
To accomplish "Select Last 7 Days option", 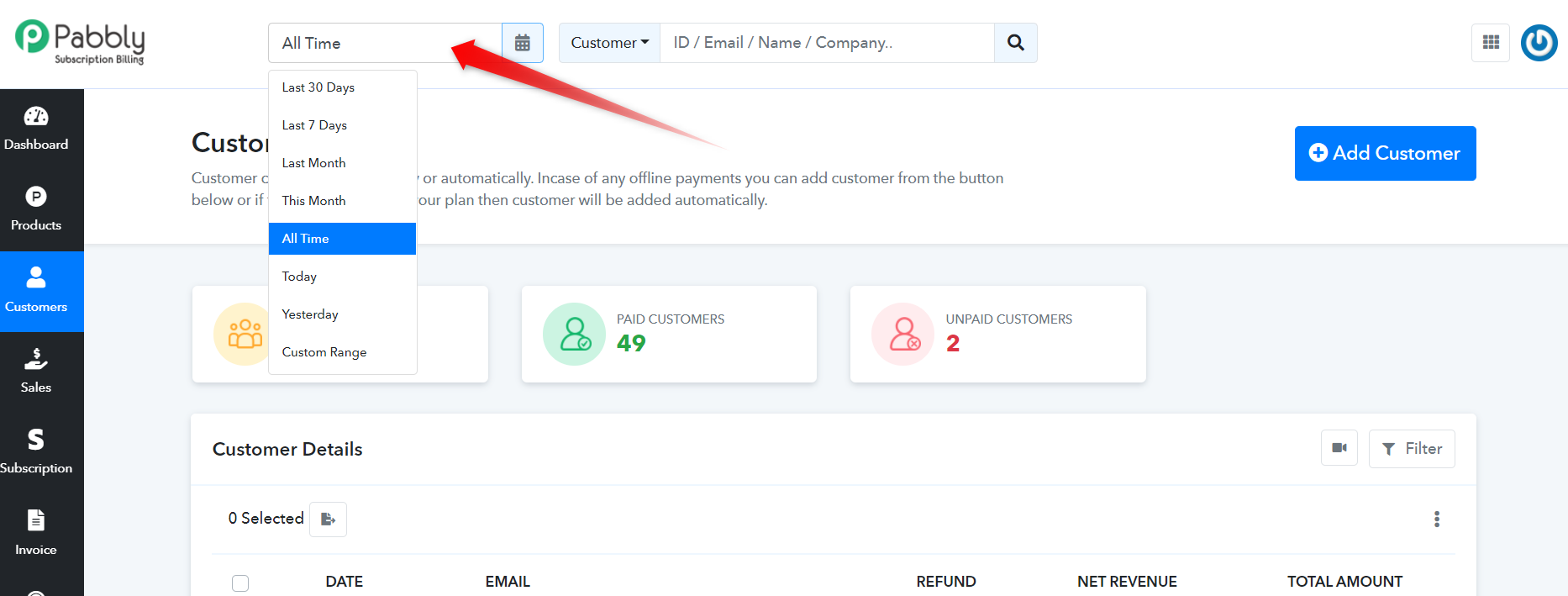I will (343, 125).
